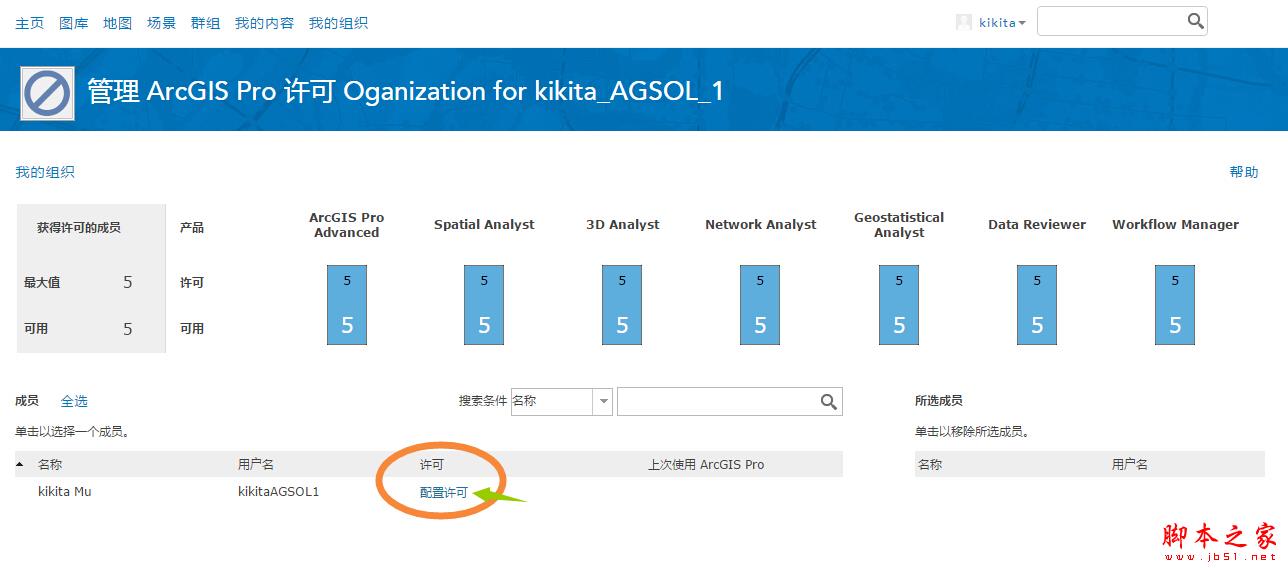Open the 帮助 link
Image resolution: width=1288 pixels, height=568 pixels.
pyautogui.click(x=1244, y=172)
